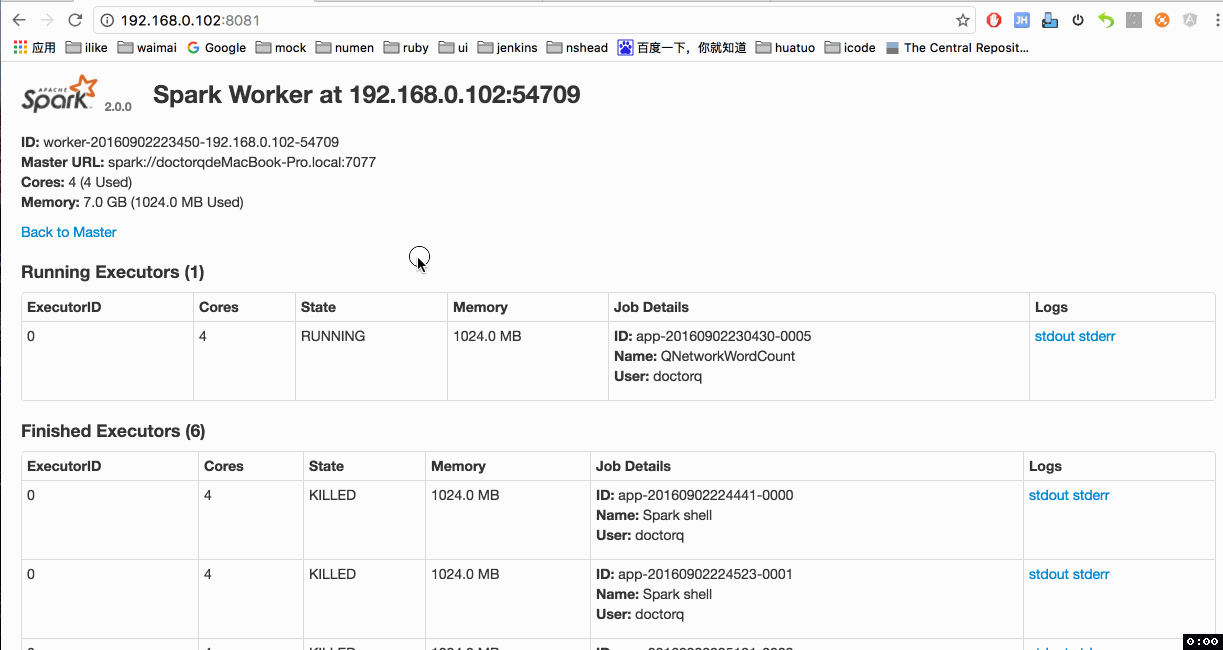Click the Job Details header in Running Executors
This screenshot has height=650, width=1223.
(x=651, y=307)
